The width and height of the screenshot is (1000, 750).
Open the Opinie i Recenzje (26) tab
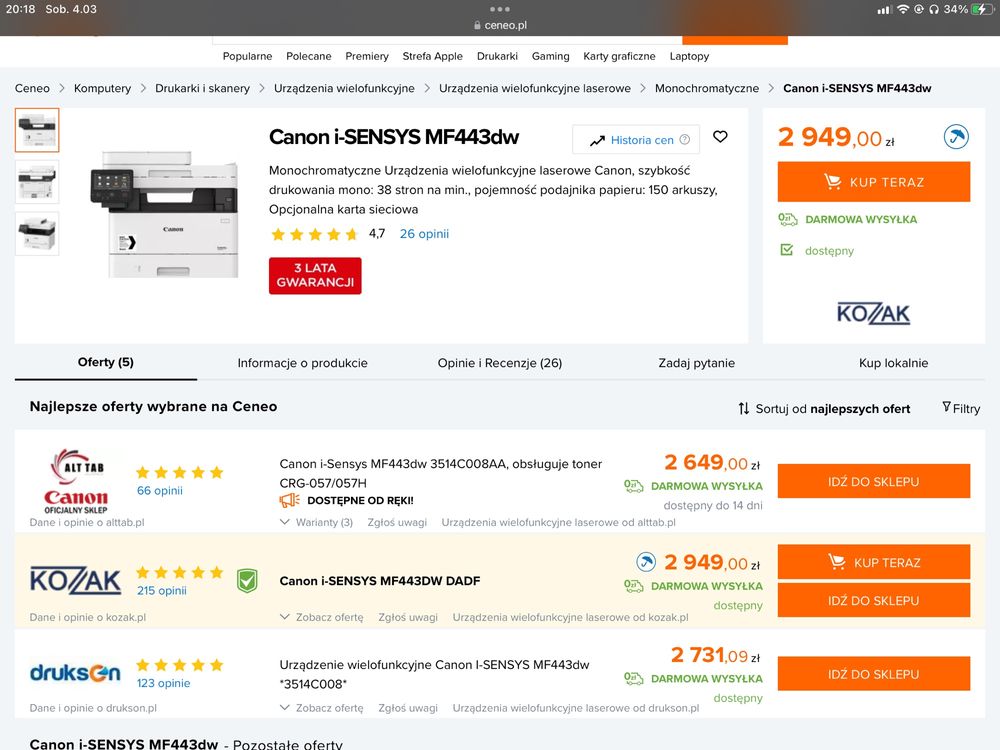(500, 363)
